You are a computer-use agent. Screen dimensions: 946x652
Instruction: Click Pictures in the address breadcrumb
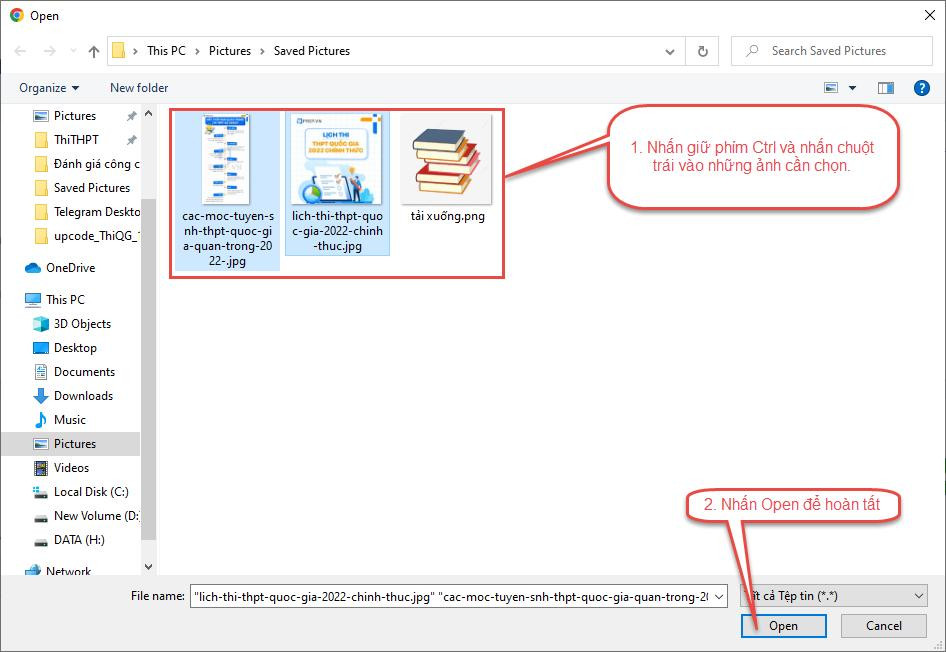click(x=229, y=51)
